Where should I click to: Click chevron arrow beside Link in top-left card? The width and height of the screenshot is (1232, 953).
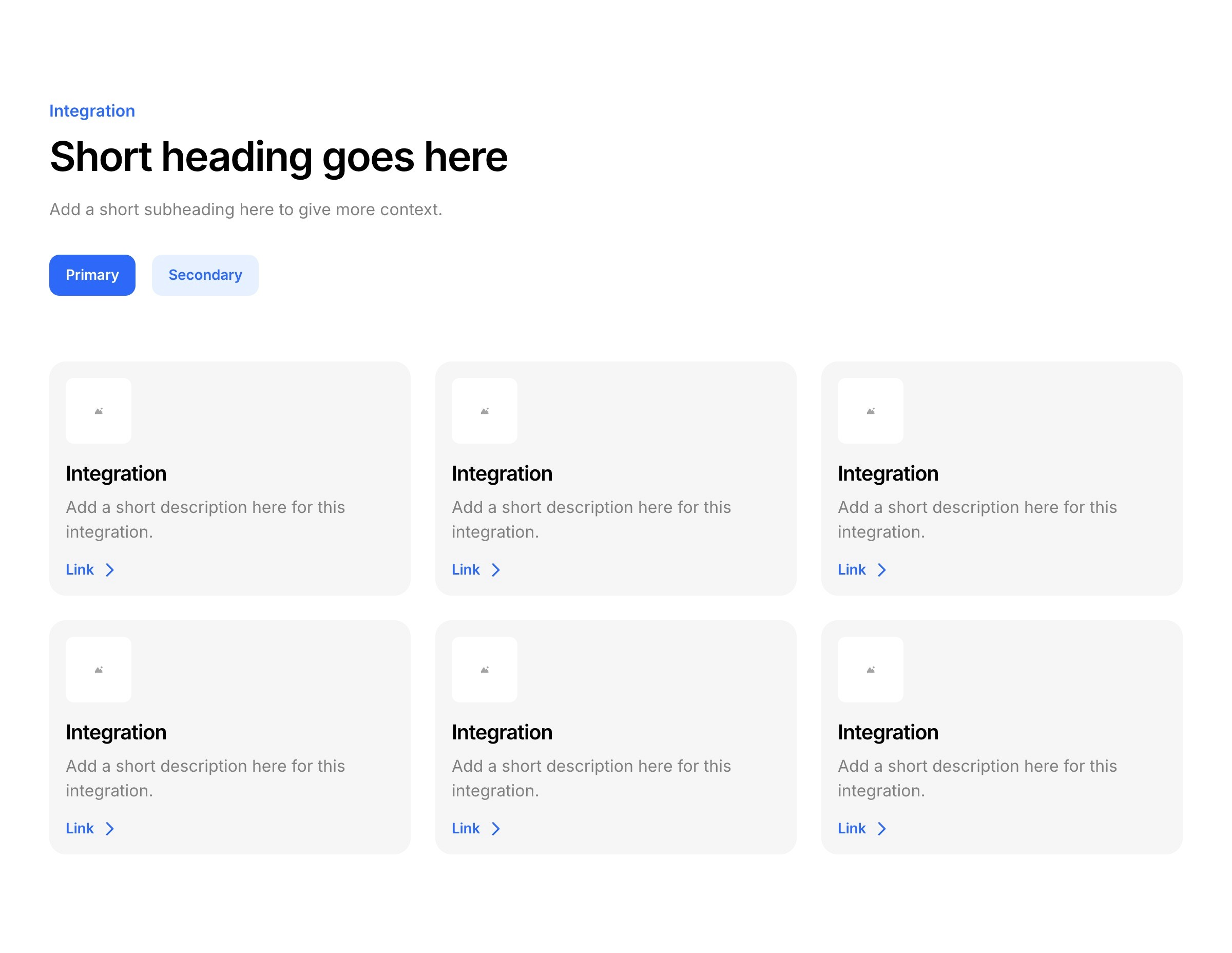pyautogui.click(x=110, y=570)
